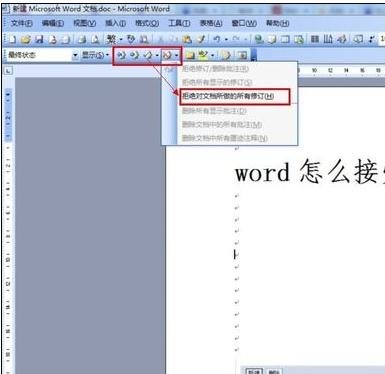Toggle Track Changes icon
The width and height of the screenshot is (385, 374).
tap(226, 55)
